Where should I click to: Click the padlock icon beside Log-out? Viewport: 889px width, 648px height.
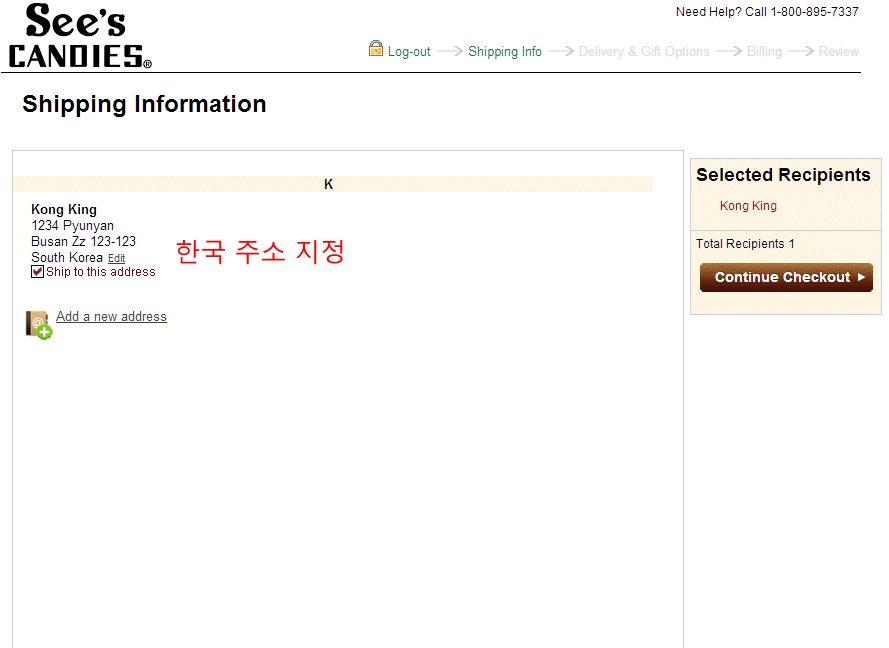coord(376,48)
